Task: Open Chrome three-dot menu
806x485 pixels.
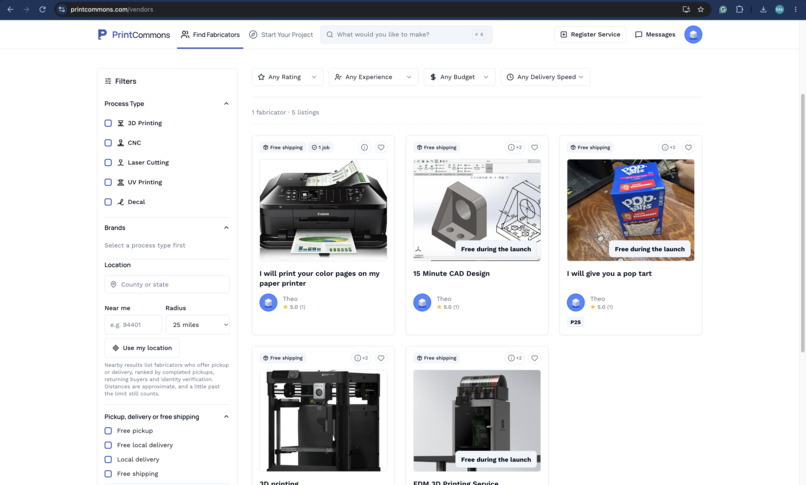Action: 795,9
